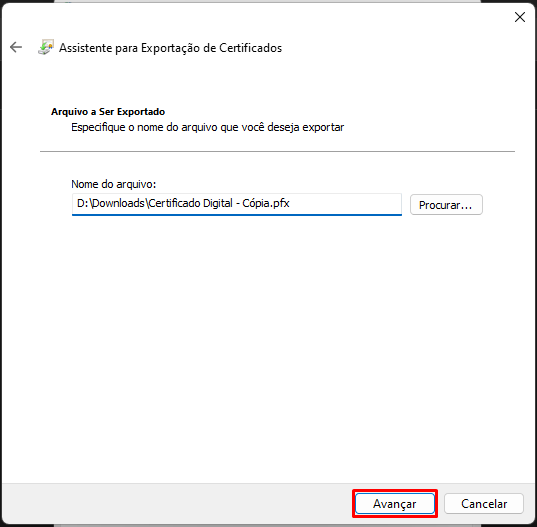Click empty space at end of filename field
This screenshot has width=537, height=527.
coord(346,204)
